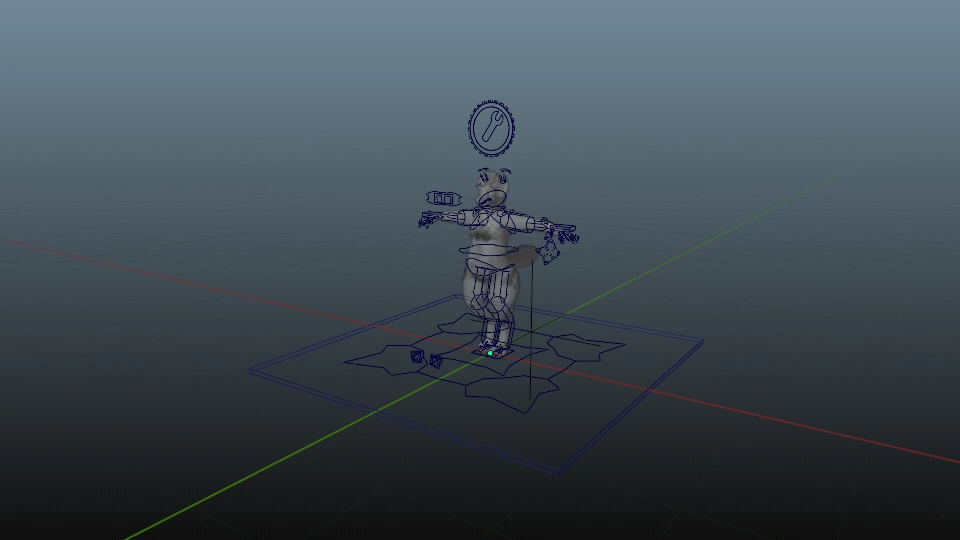
Task: Select the mouth control curve on the face
Action: point(493,198)
